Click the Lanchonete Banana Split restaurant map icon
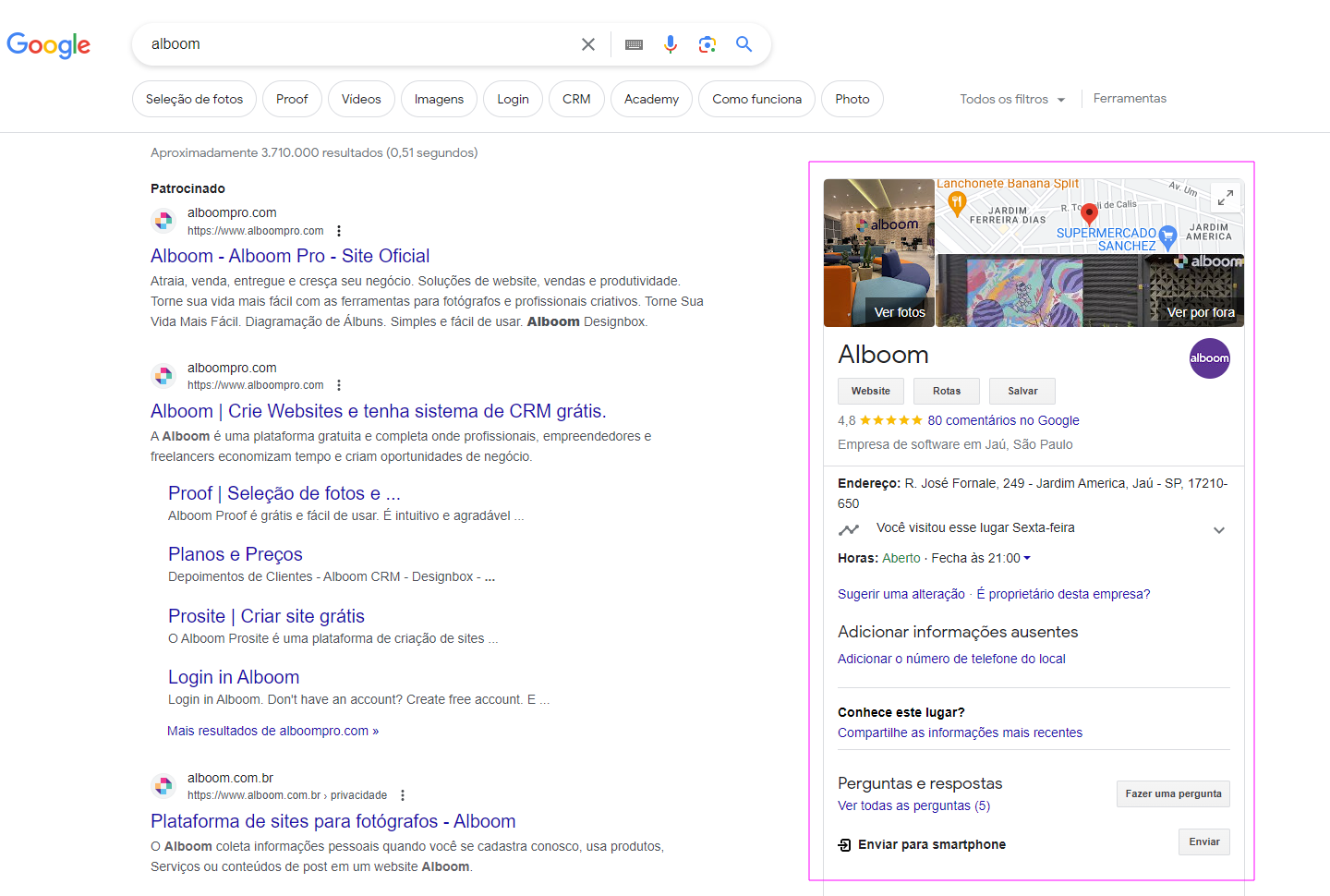This screenshot has height=896, width=1330. [958, 202]
